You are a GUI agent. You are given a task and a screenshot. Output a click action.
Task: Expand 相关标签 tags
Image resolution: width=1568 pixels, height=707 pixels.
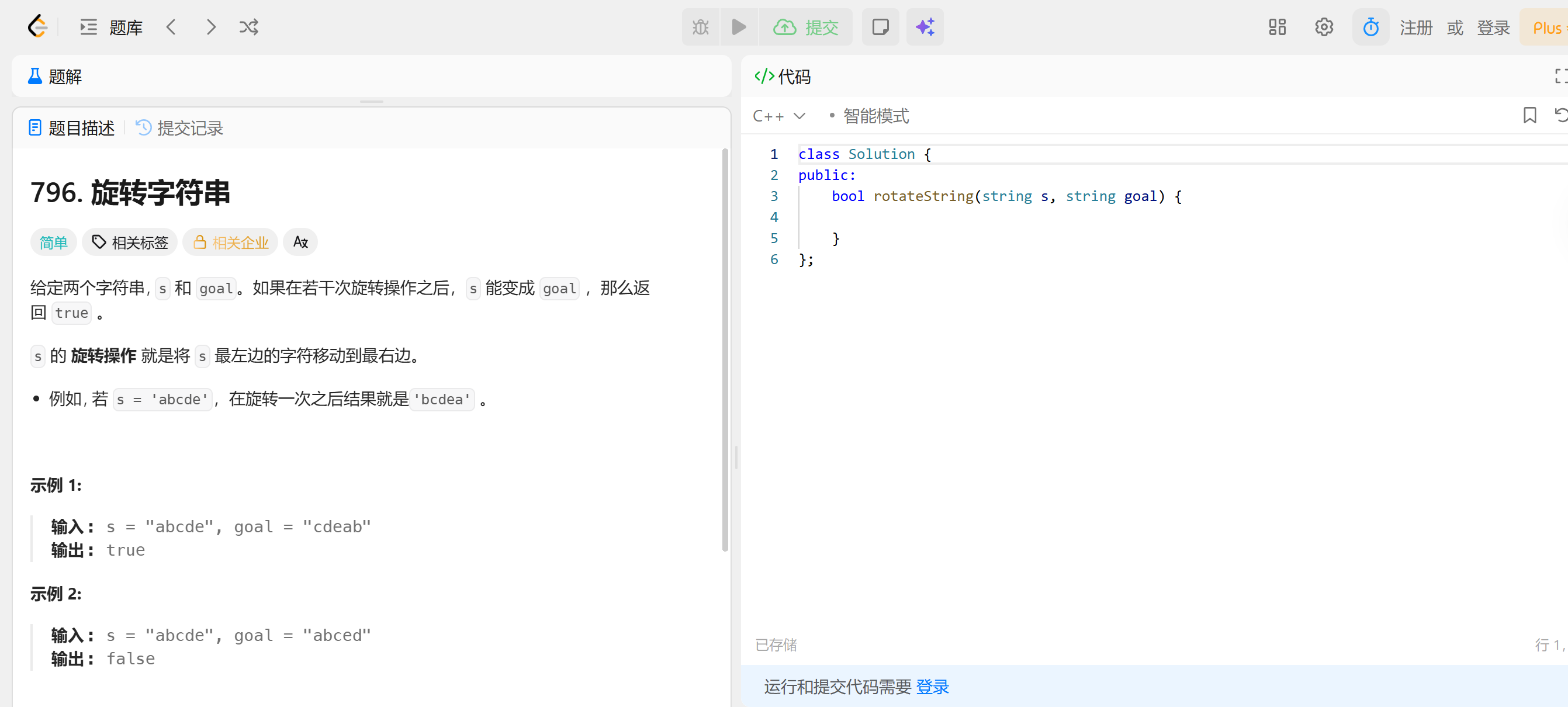point(130,242)
